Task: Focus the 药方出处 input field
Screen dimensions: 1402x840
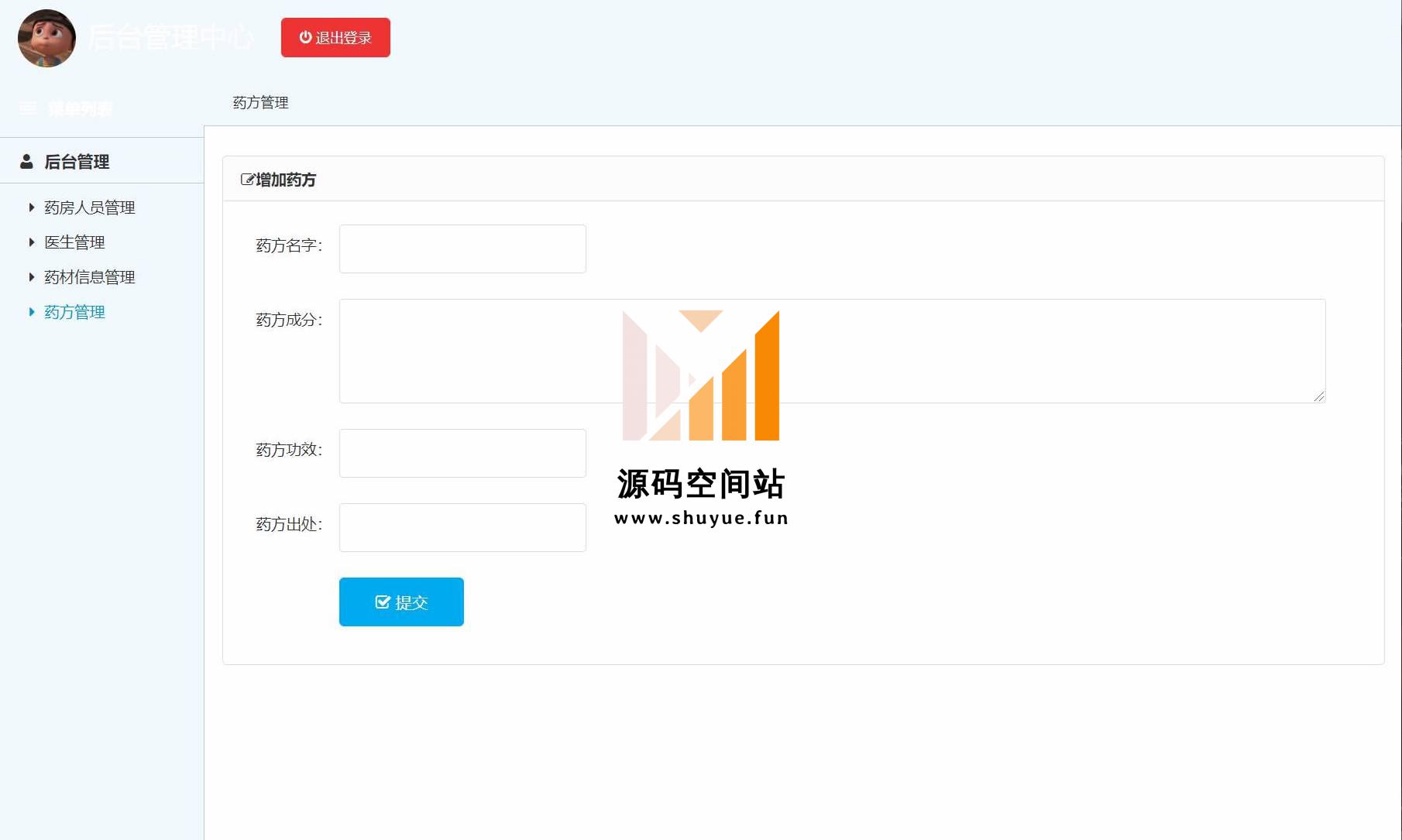Action: 462,527
